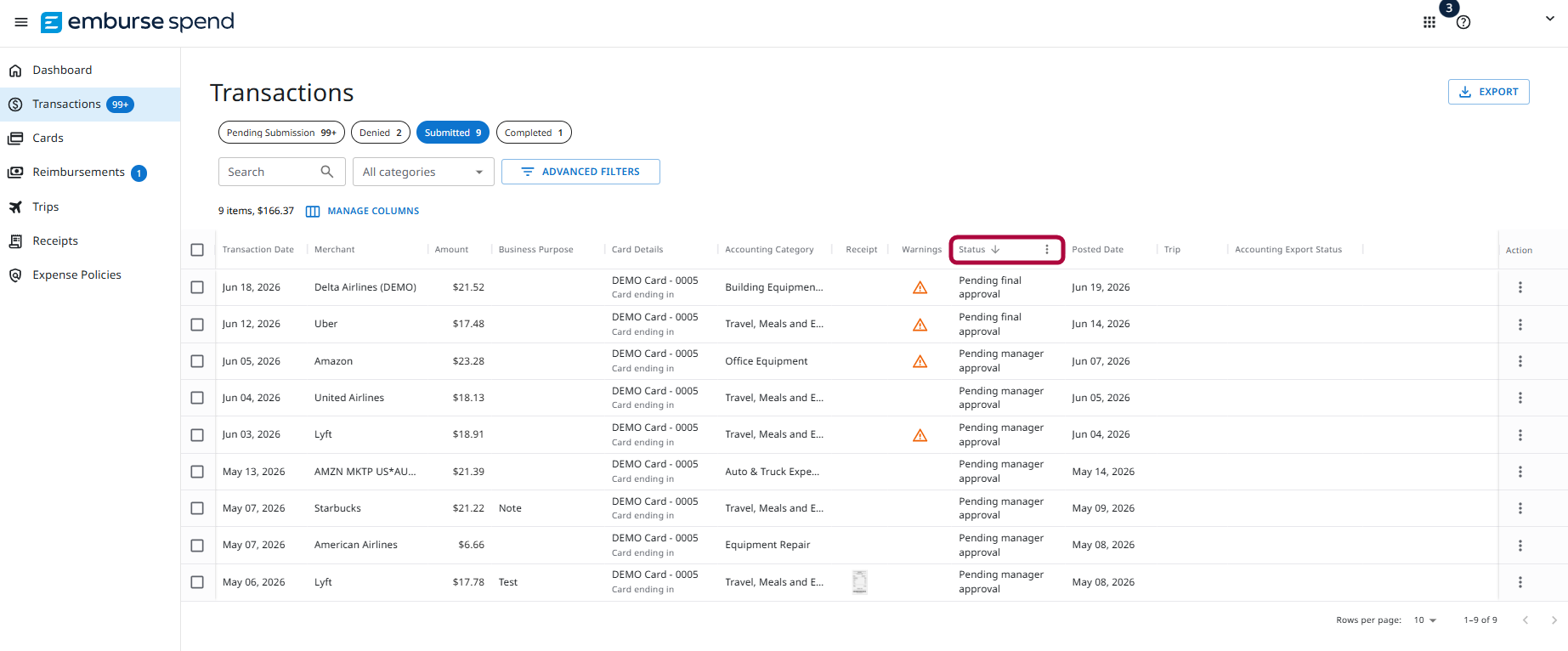
Task: Click the Office Equipment category cell
Action: (767, 361)
